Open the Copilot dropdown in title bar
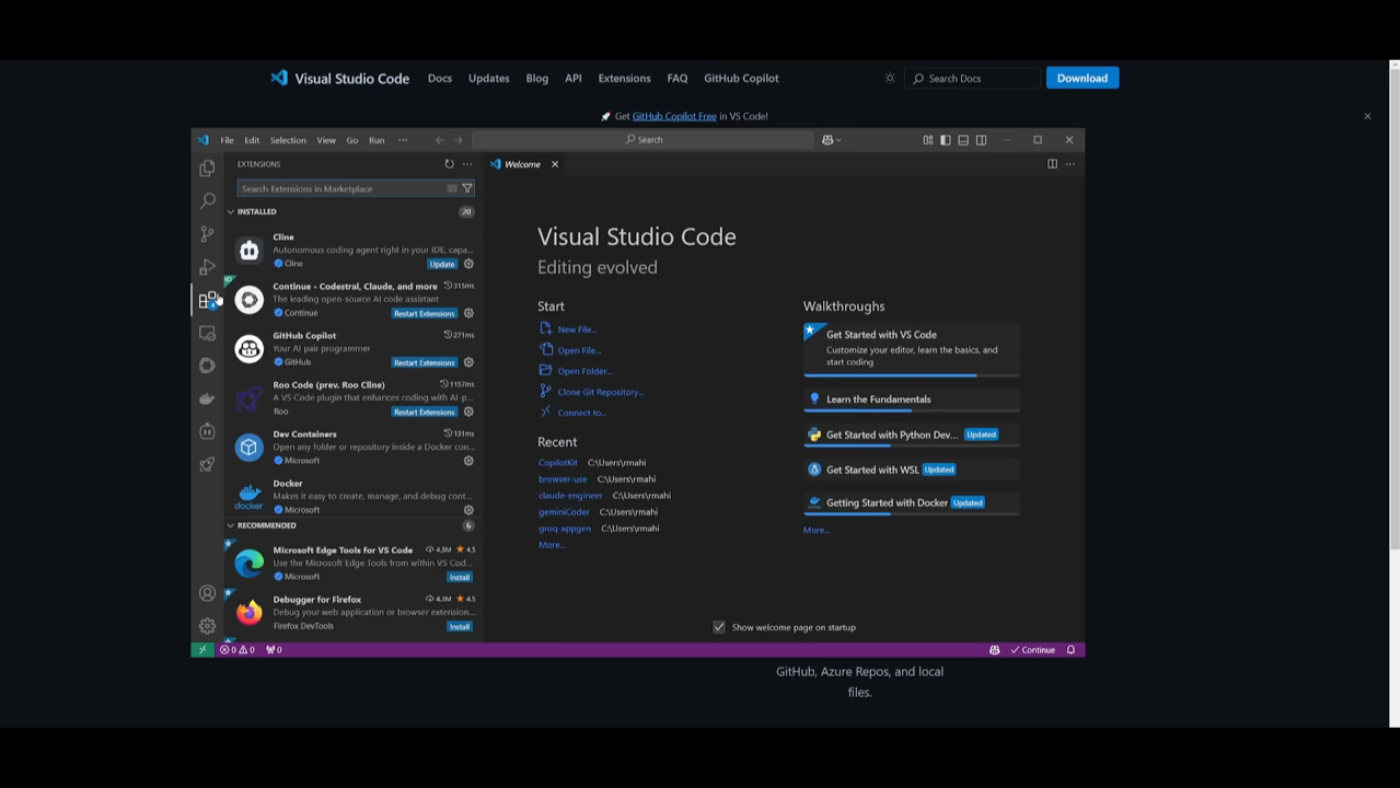Viewport: 1400px width, 788px height. (831, 140)
